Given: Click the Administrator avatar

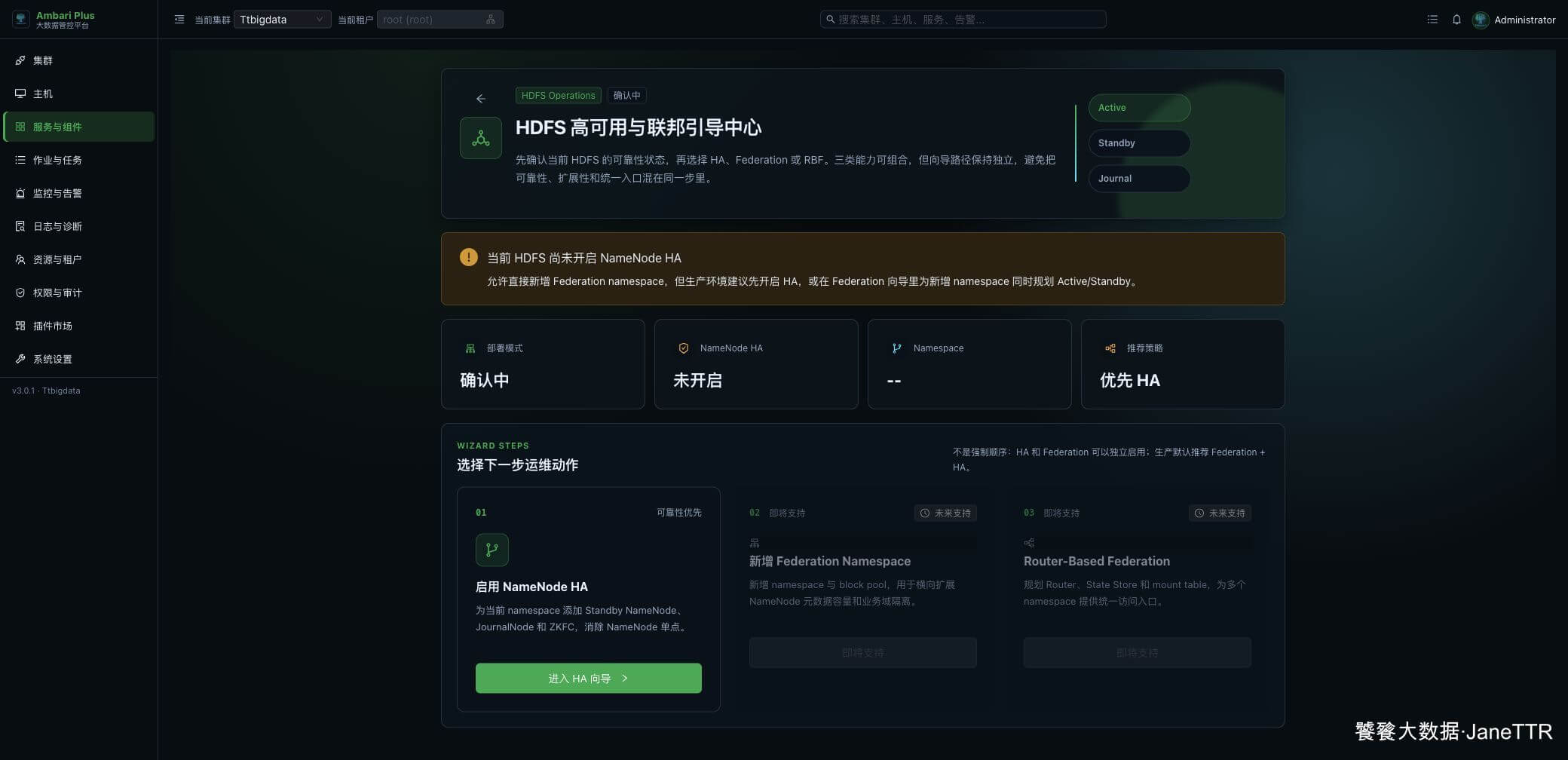Looking at the screenshot, I should [1481, 20].
